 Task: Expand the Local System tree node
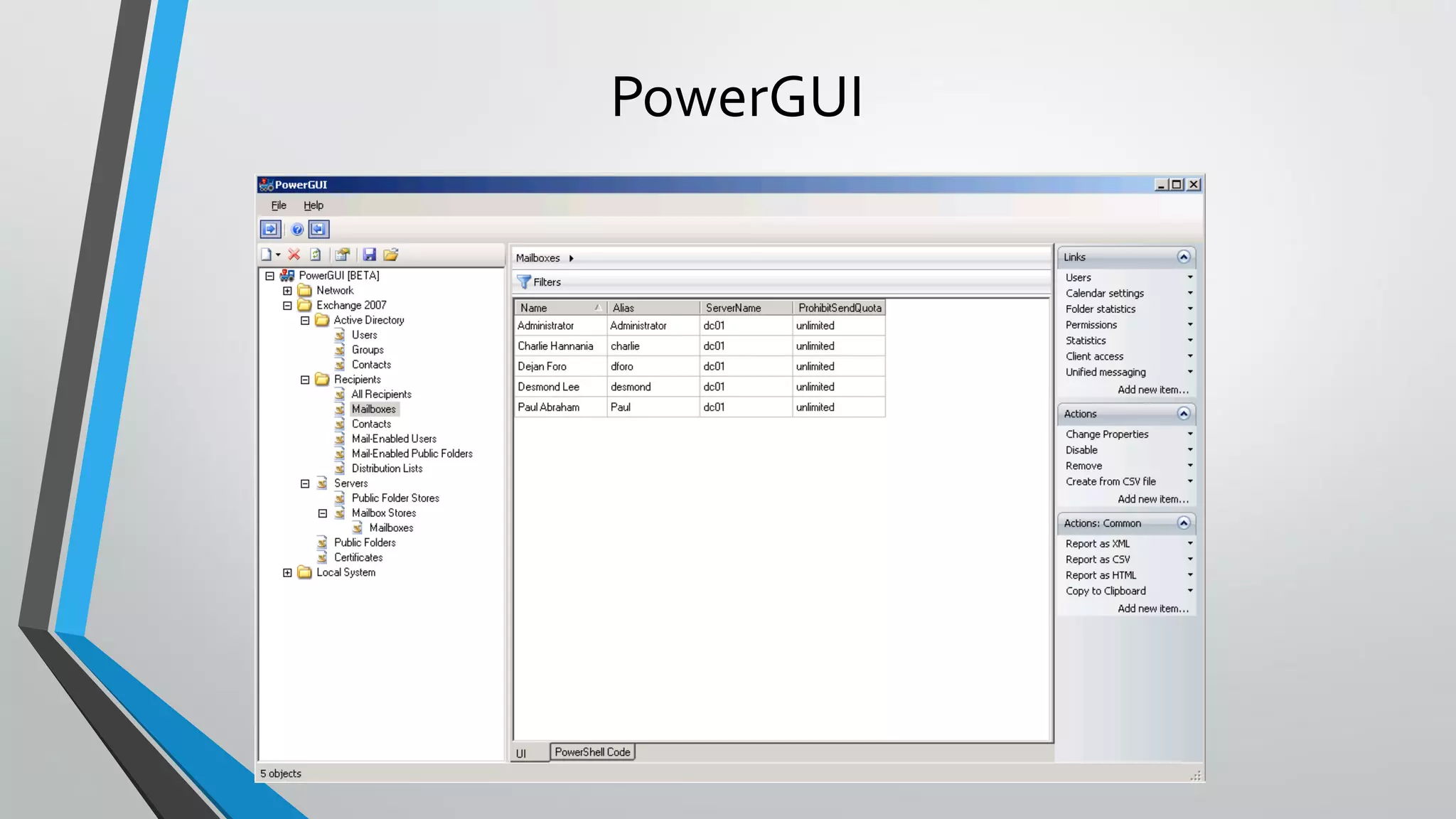pos(287,573)
